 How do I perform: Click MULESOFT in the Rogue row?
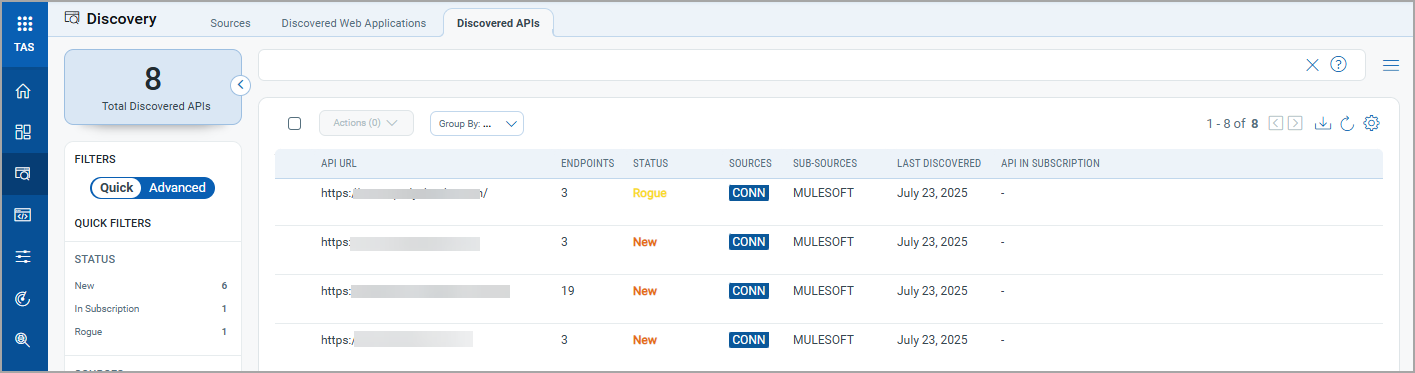[x=823, y=193]
